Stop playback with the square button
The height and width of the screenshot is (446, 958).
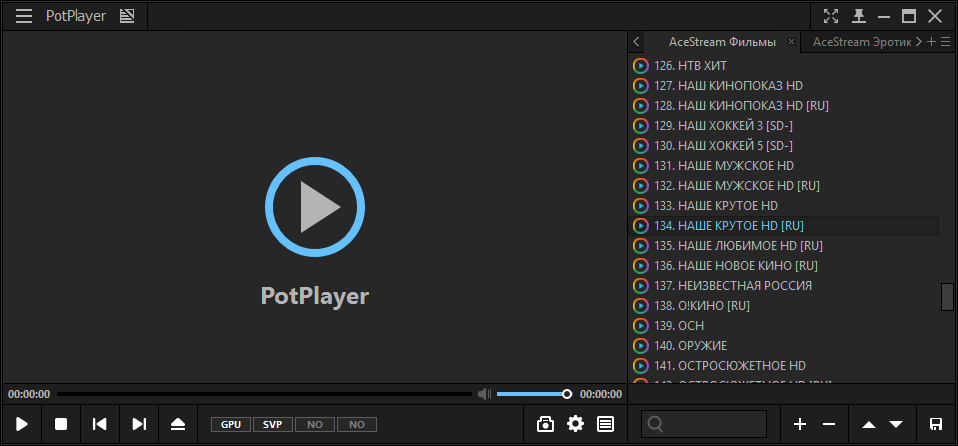click(61, 424)
